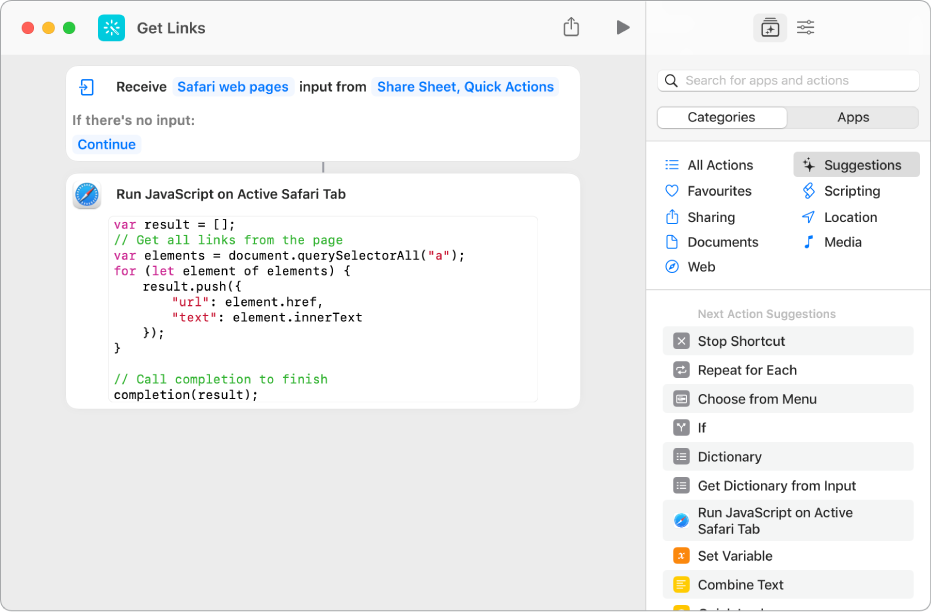Image resolution: width=931 pixels, height=612 pixels.
Task: Select the Media category
Action: tap(842, 242)
